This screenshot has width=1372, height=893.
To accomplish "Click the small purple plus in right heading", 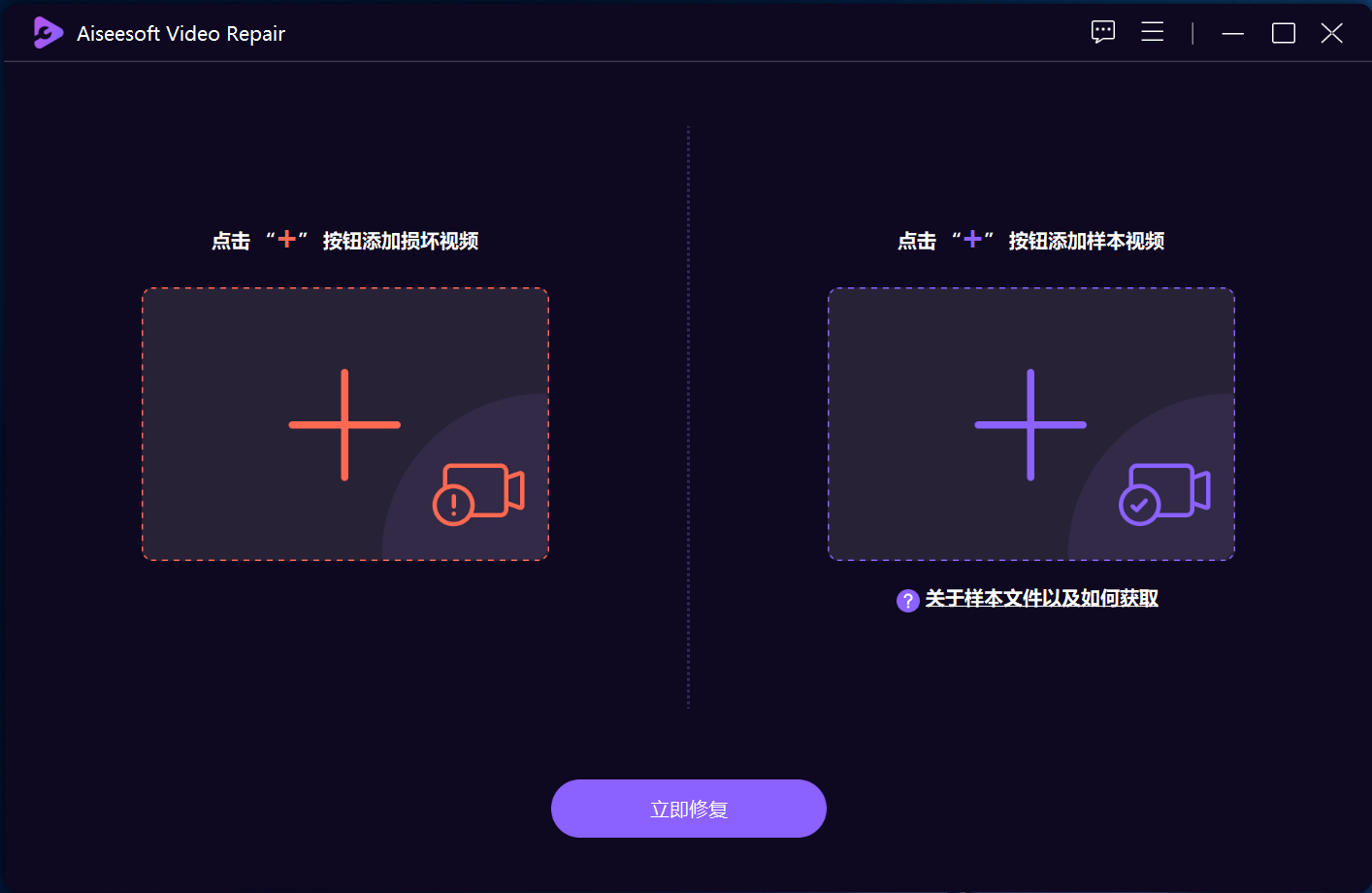I will pos(973,239).
